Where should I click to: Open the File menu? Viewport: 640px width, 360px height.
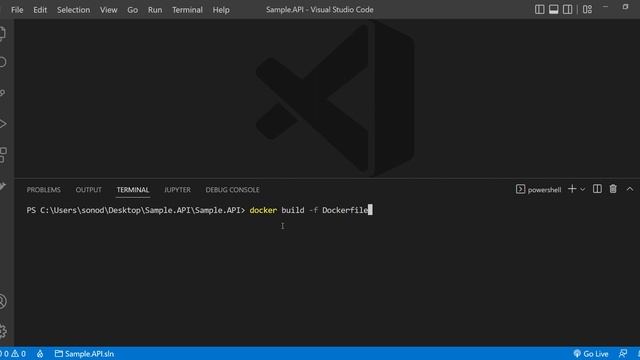pyautogui.click(x=17, y=10)
